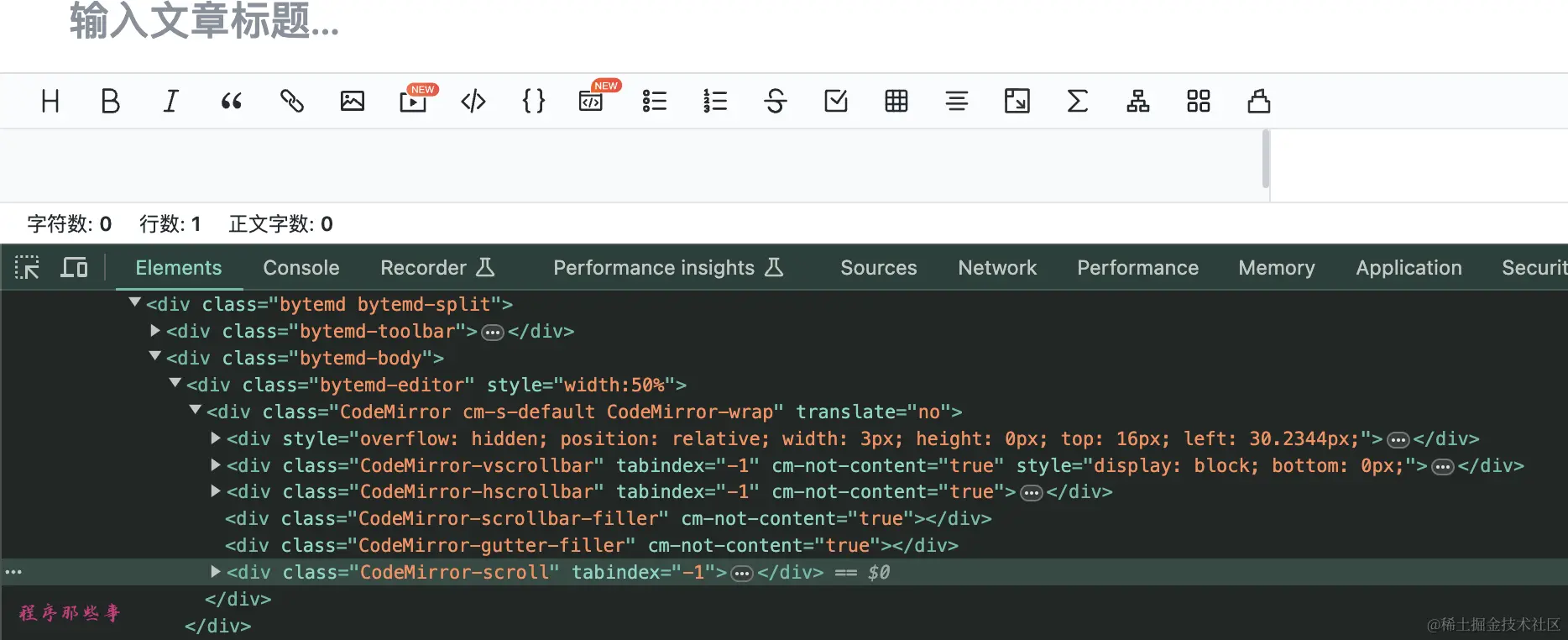The image size is (1568, 640).
Task: Open the four-squares theme icon
Action: click(1199, 102)
